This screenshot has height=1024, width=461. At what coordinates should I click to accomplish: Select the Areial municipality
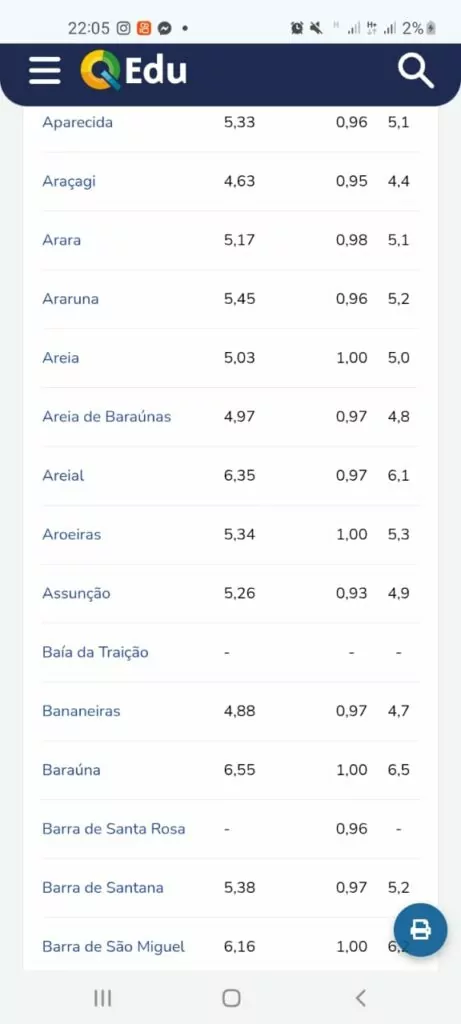click(63, 475)
